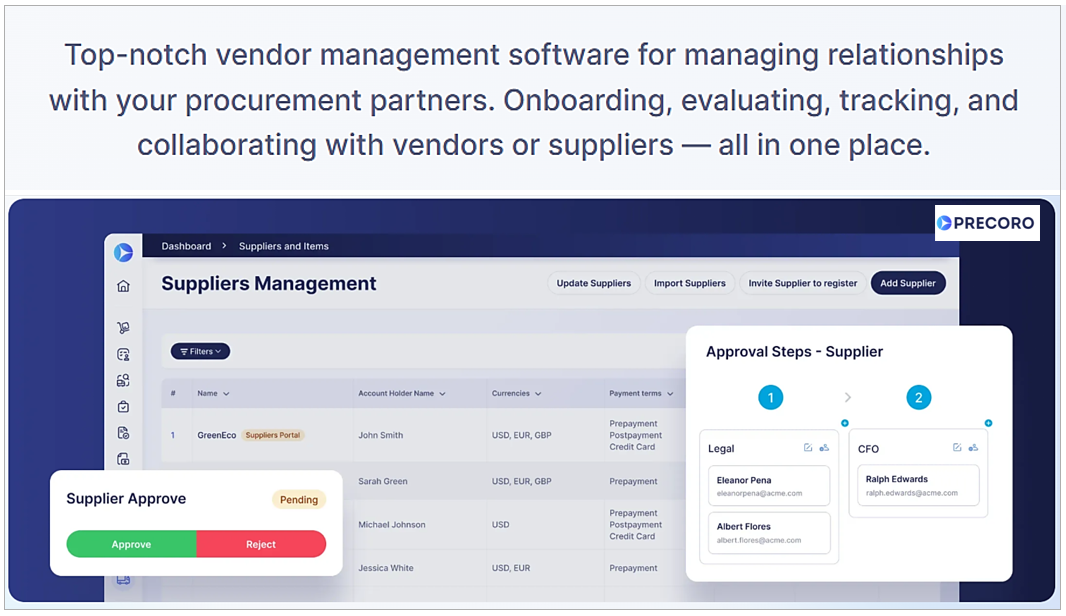Click the blue Precoro avatar atop the sidebar
This screenshot has height=616, width=1066.
(122, 253)
